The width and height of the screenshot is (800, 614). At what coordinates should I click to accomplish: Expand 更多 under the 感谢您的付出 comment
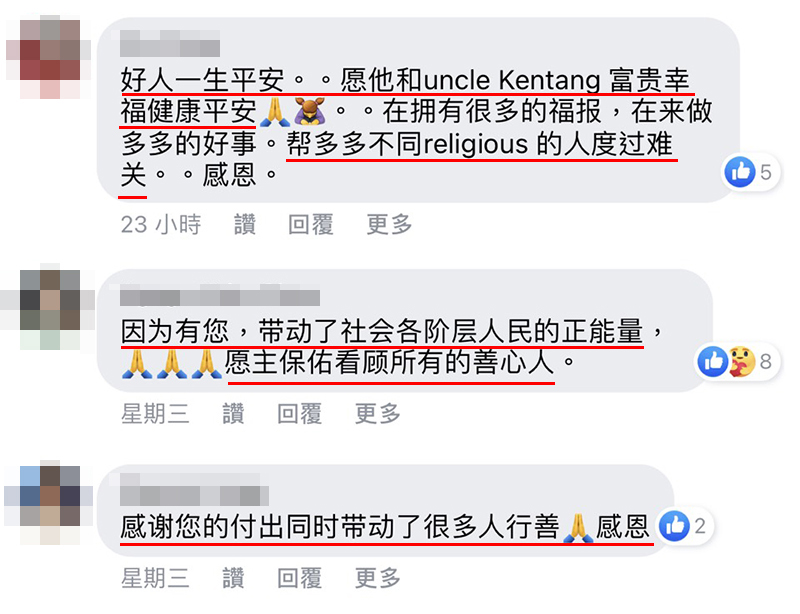point(378,578)
